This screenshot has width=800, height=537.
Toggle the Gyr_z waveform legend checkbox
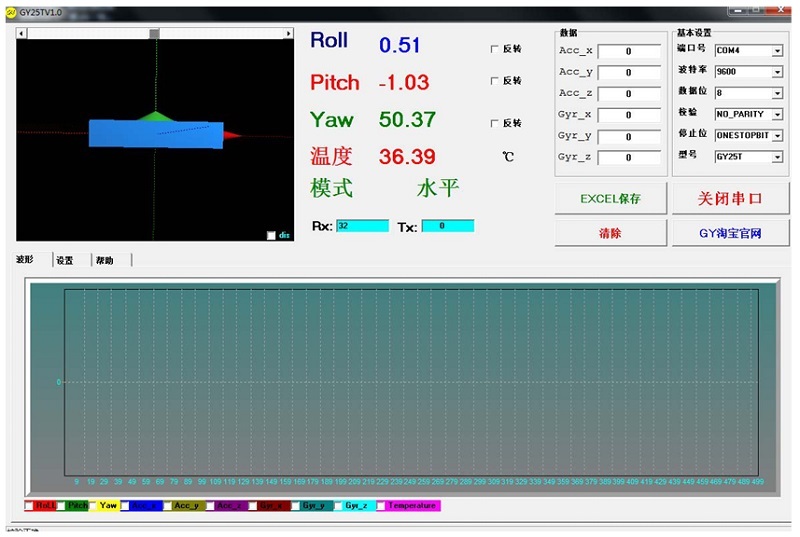coord(338,506)
